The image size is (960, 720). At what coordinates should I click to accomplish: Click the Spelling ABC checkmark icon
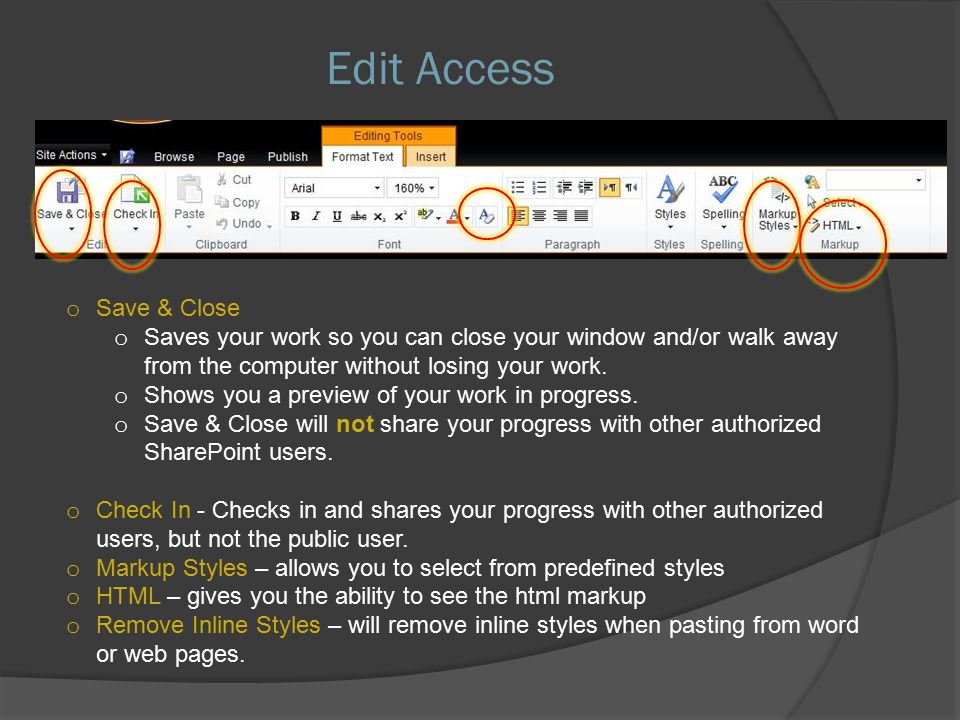[723, 189]
